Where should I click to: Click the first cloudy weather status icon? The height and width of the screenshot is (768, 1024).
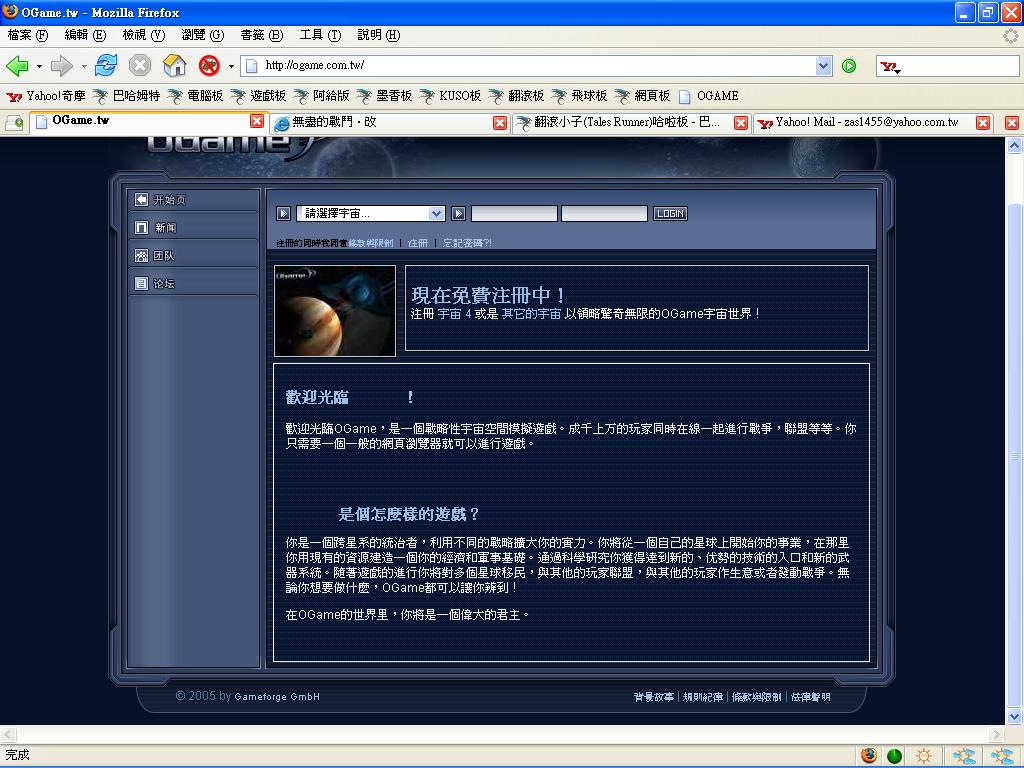pos(964,756)
